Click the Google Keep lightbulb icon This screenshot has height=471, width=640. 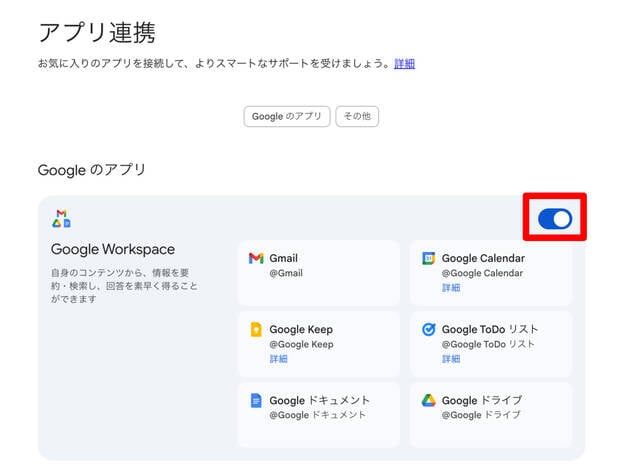pyautogui.click(x=256, y=329)
